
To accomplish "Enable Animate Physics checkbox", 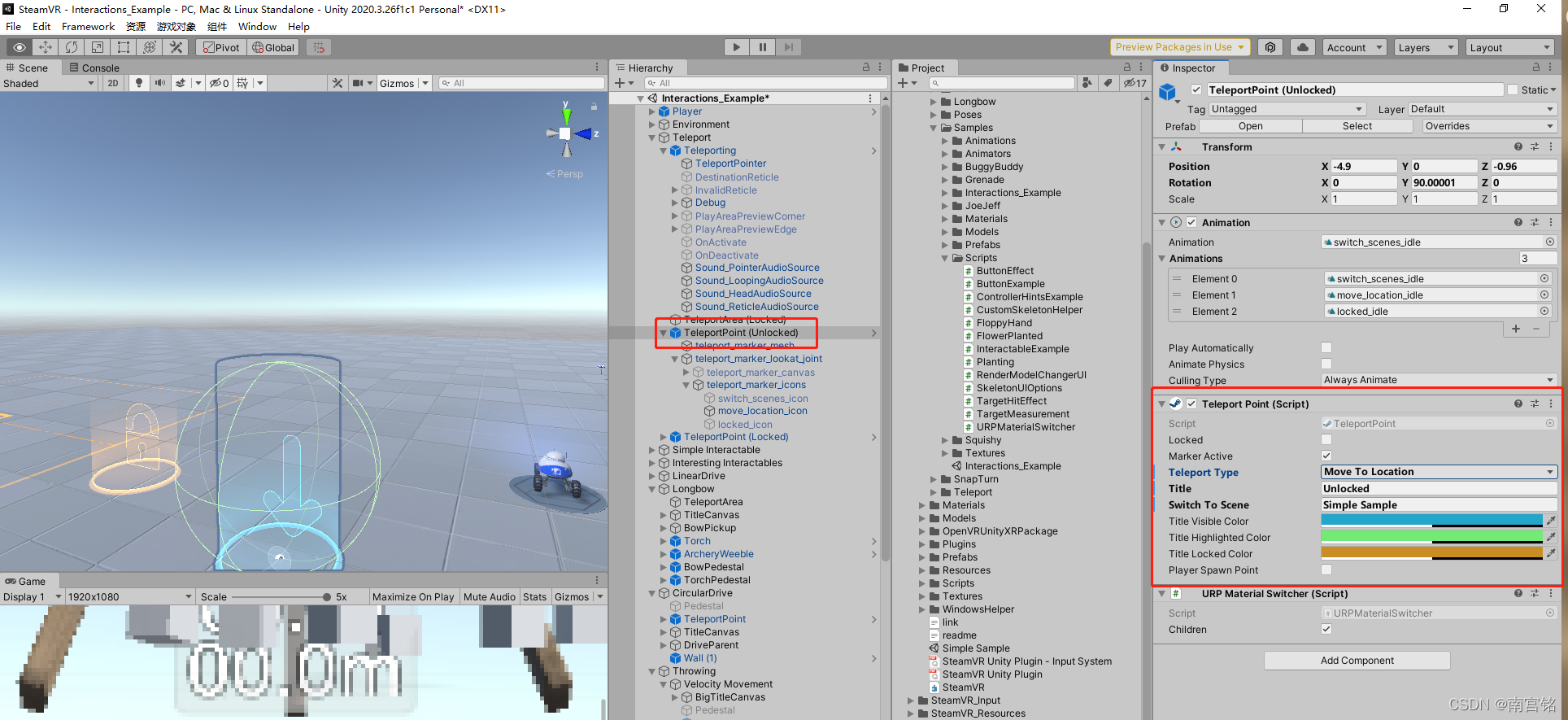I will (1326, 364).
